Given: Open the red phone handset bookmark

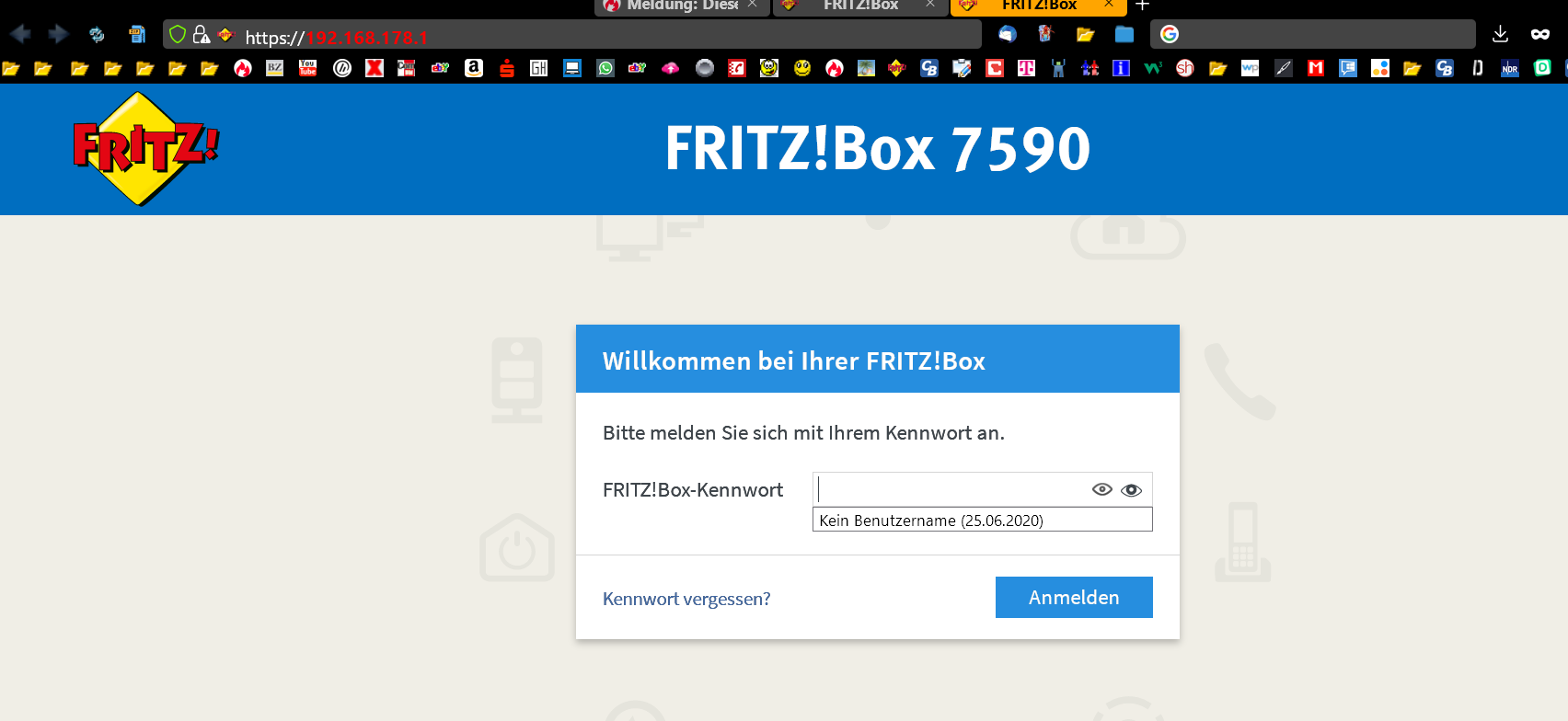Looking at the screenshot, I should click(x=737, y=68).
